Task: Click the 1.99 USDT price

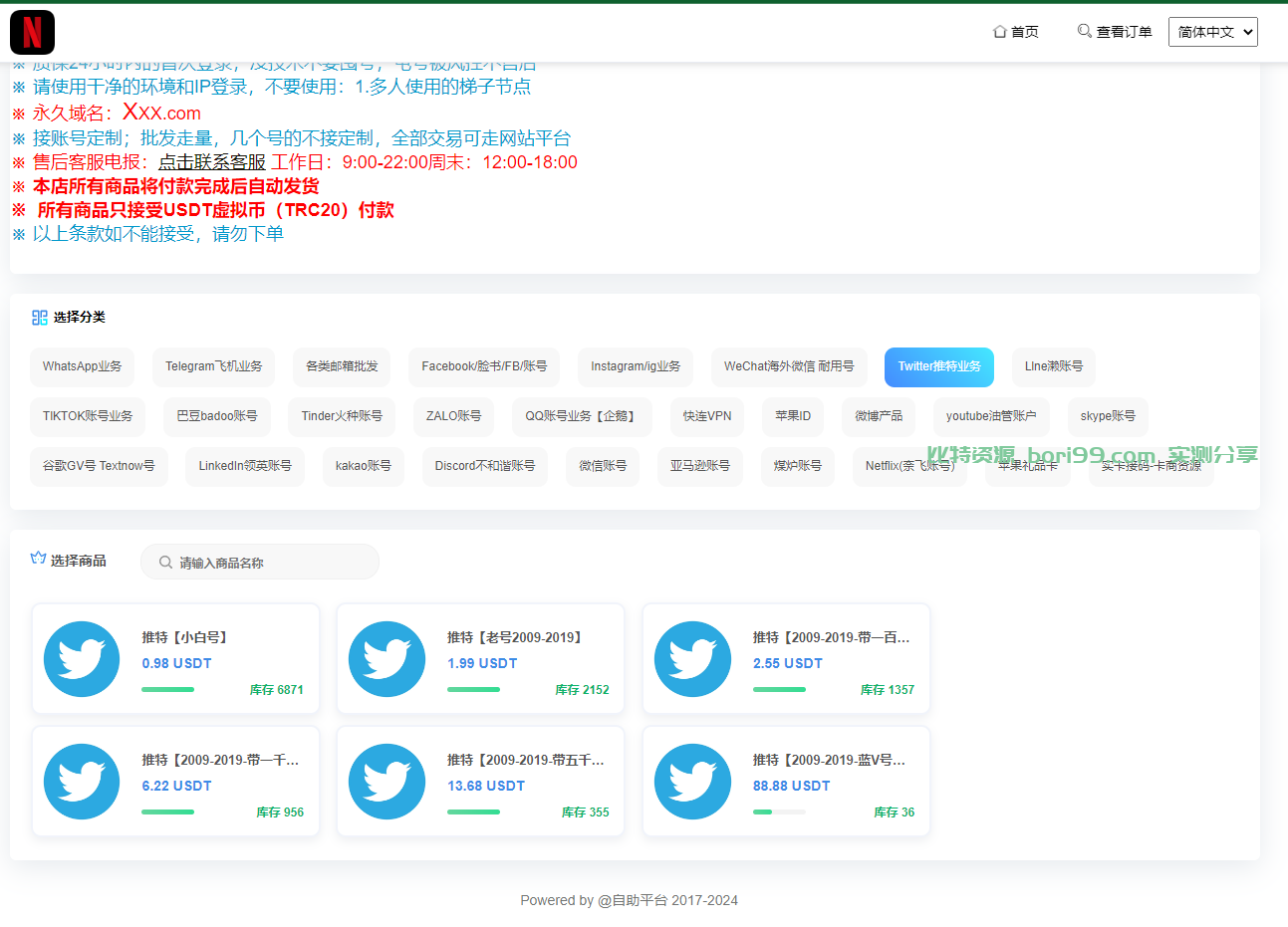Action: pyautogui.click(x=482, y=663)
